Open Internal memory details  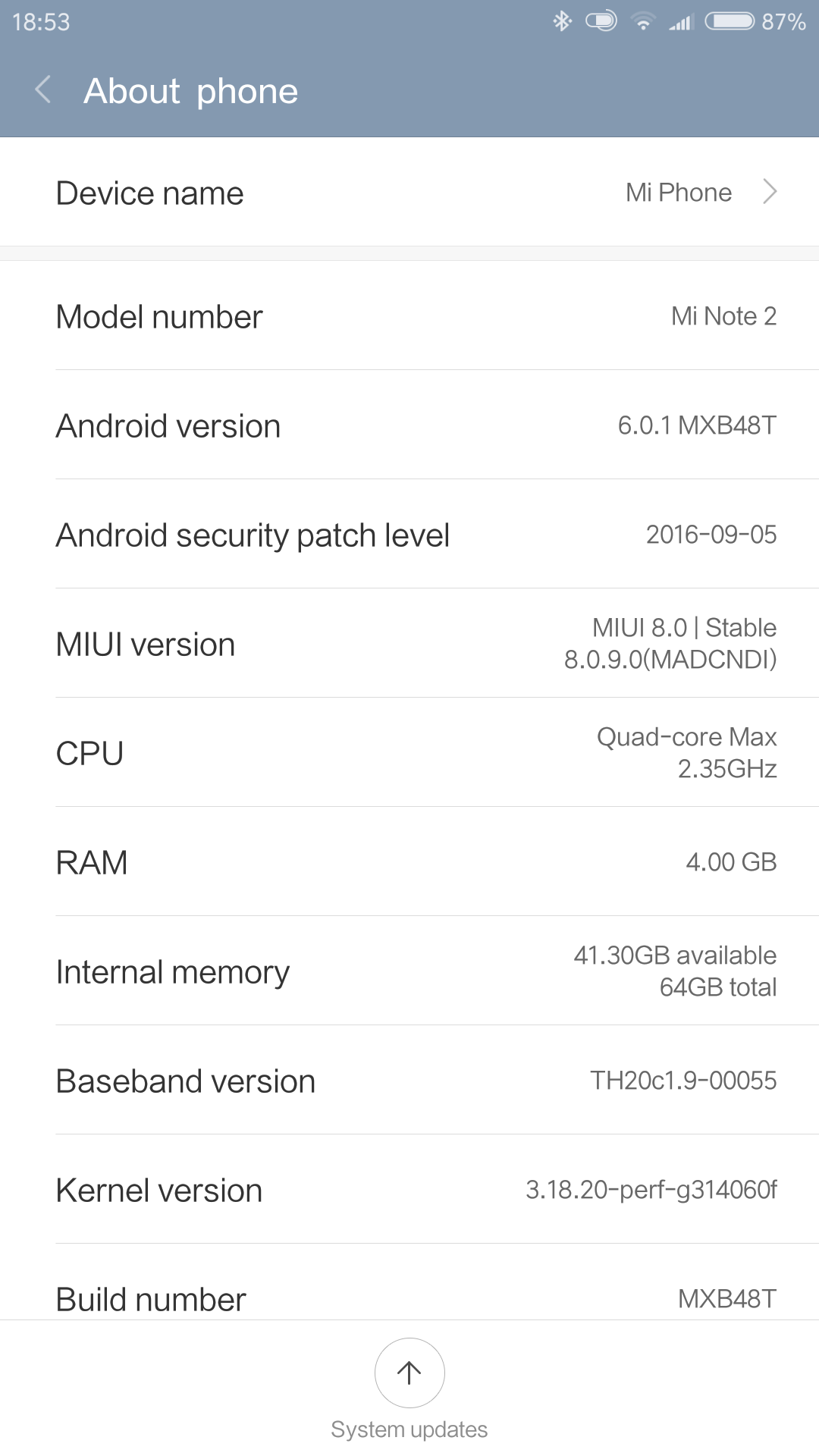pyautogui.click(x=409, y=971)
